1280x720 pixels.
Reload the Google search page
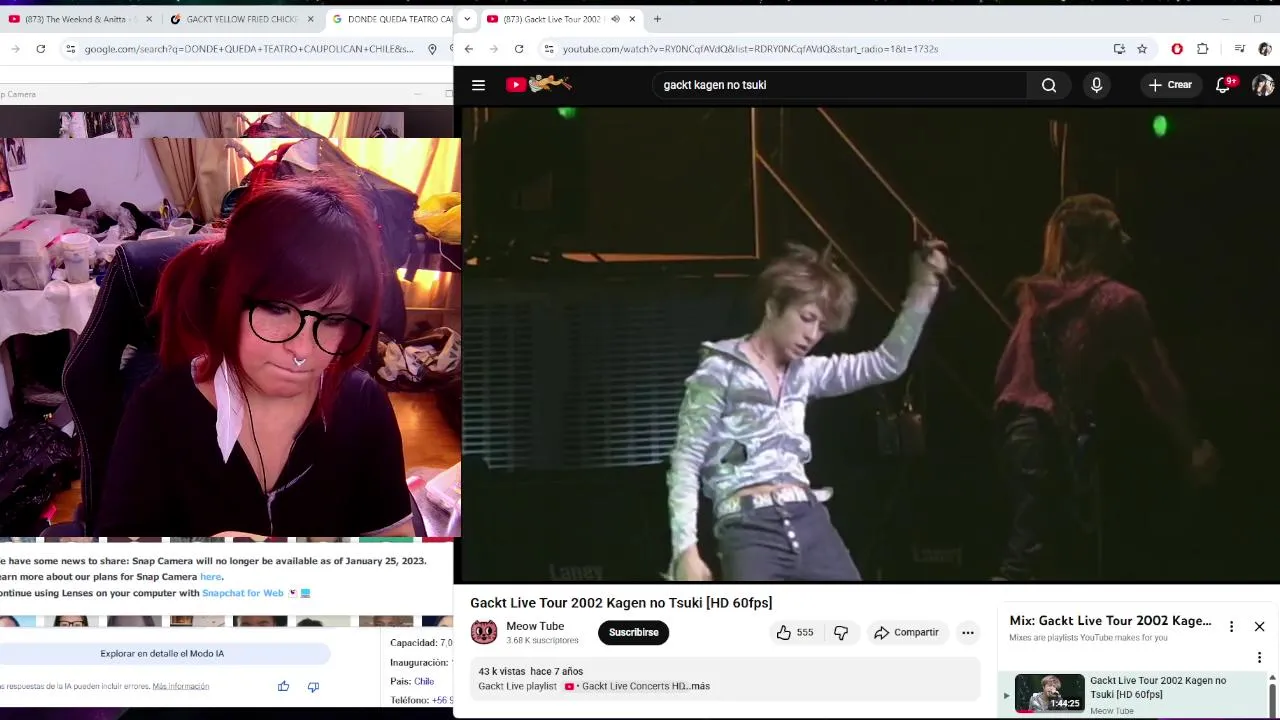coord(41,49)
